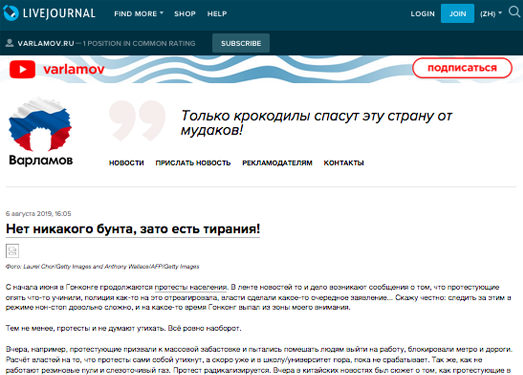Click the post date 6 августа 2019, 16:05
523x375 pixels.
[x=38, y=214]
